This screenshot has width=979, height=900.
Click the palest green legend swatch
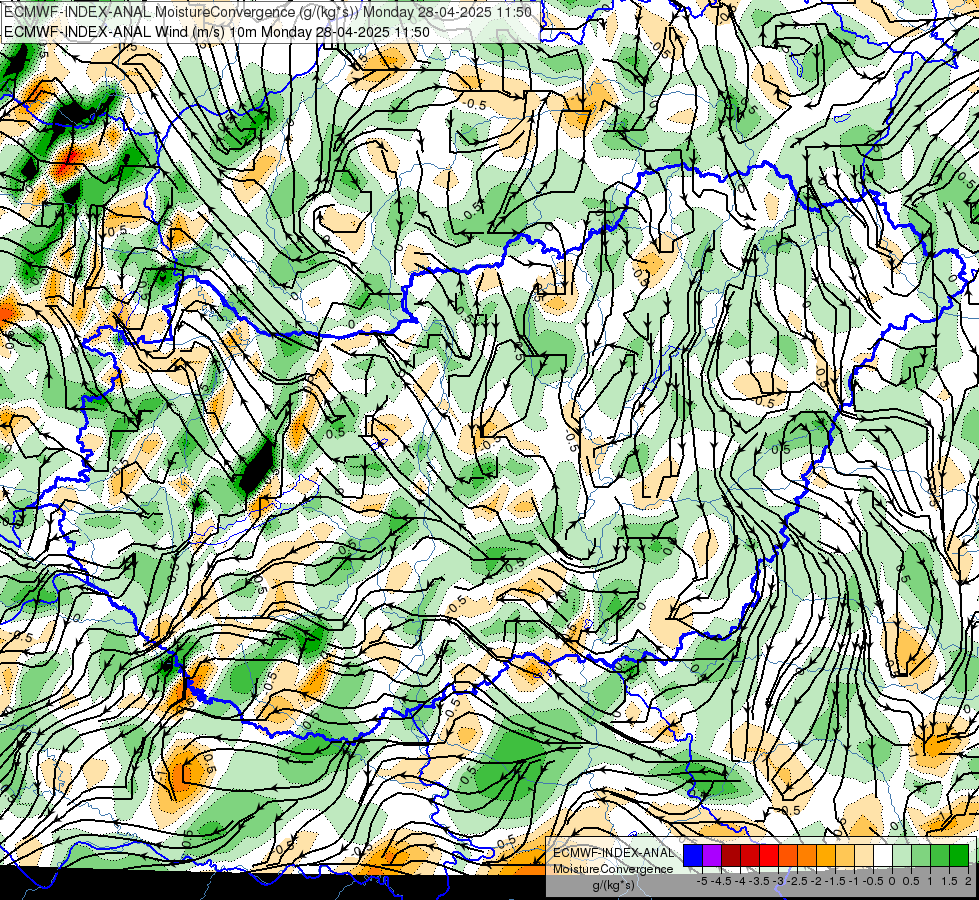(902, 856)
